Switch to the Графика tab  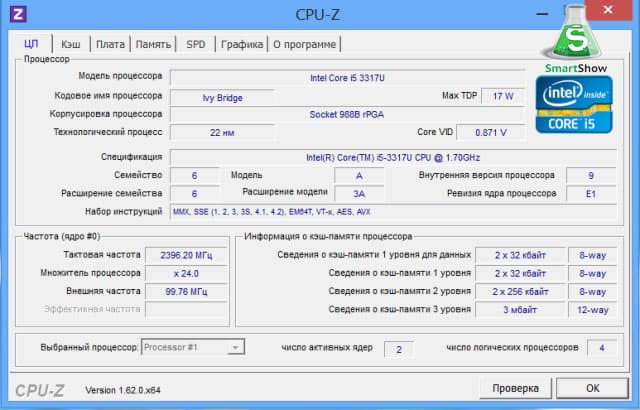coord(242,44)
